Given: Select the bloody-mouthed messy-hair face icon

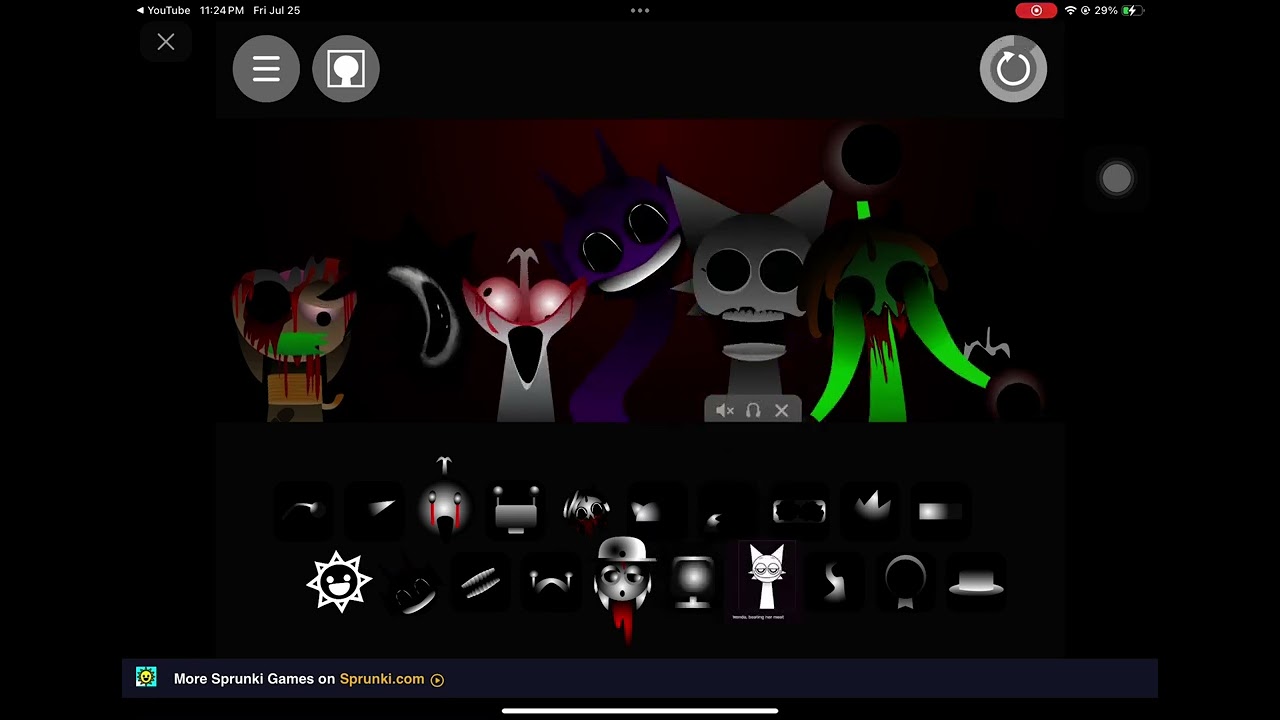Looking at the screenshot, I should (586, 510).
